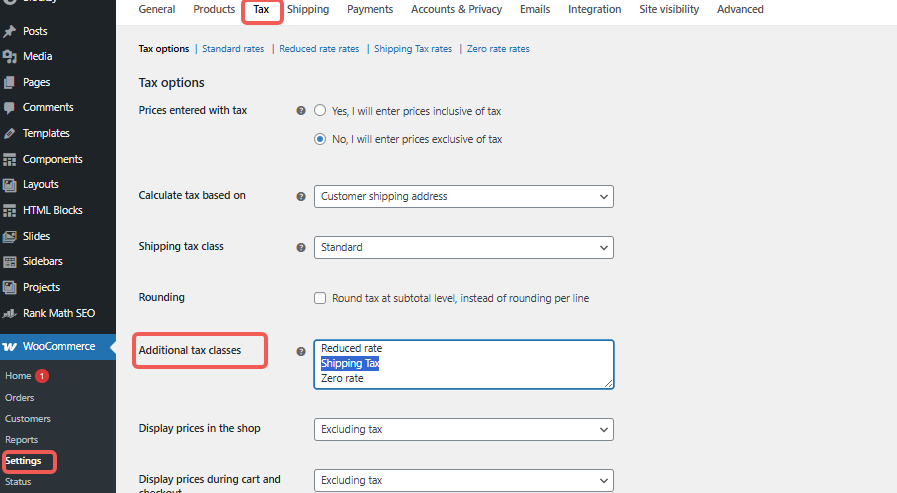The image size is (897, 493).
Task: Open the Standard rates link
Action: tap(232, 49)
